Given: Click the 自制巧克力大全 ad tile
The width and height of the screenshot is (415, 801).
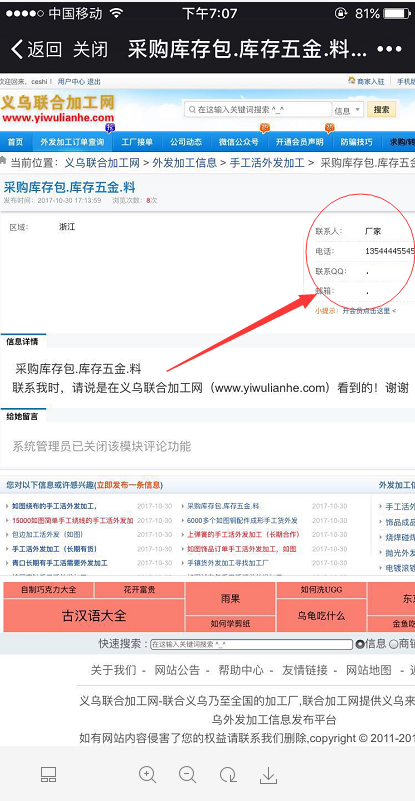Looking at the screenshot, I should (x=49, y=590).
